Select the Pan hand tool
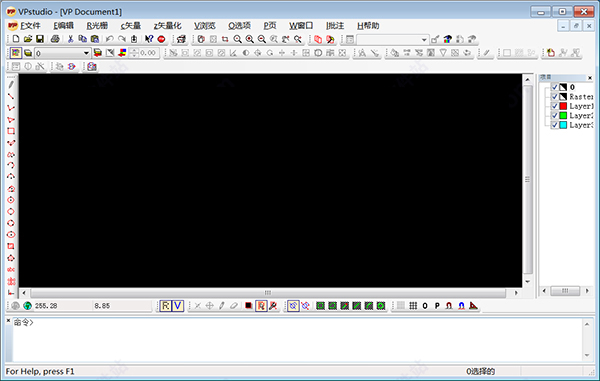Viewport: 600px width, 381px height. tap(201, 39)
